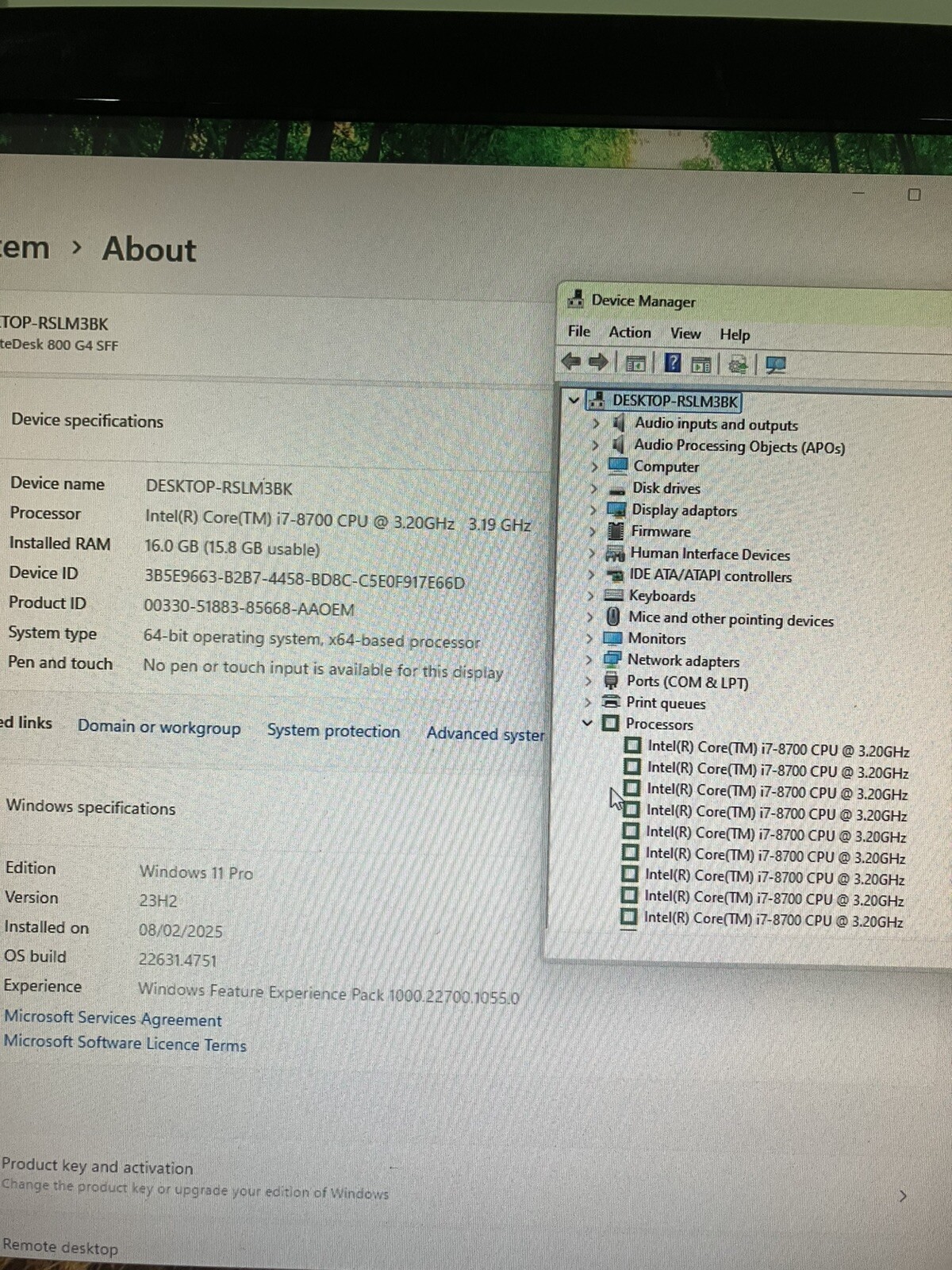The width and height of the screenshot is (952, 1270).
Task: Open the Microsoft Services Agreement link
Action: click(x=113, y=1018)
